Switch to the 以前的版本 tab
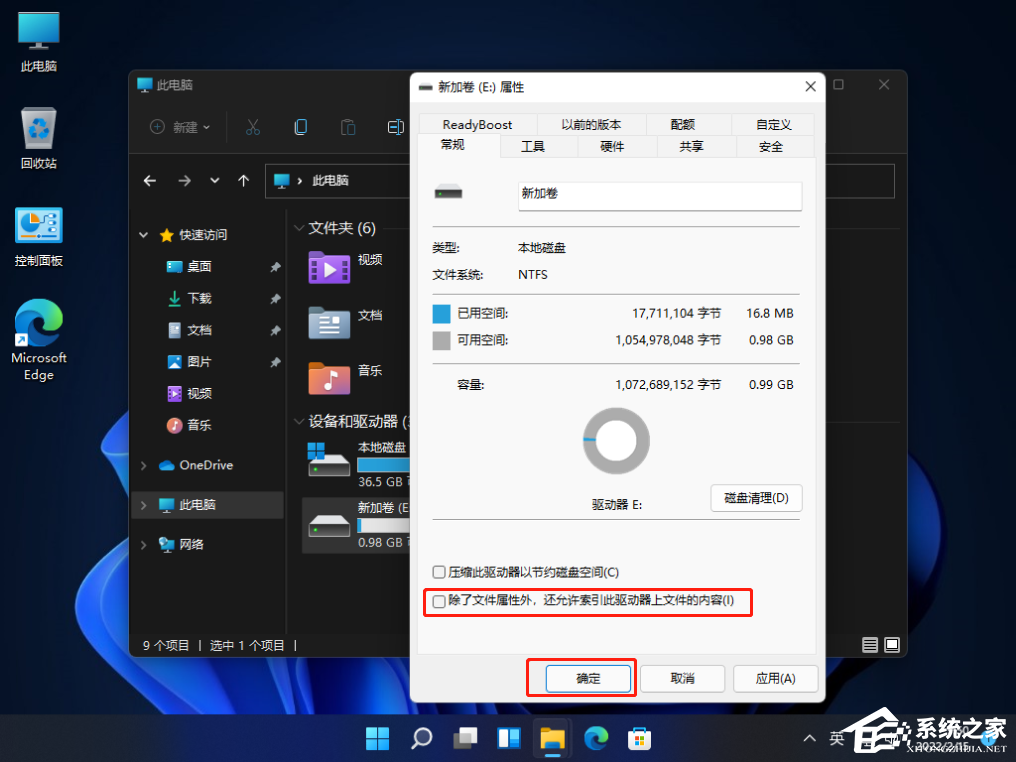Image resolution: width=1016 pixels, height=762 pixels. pos(591,124)
